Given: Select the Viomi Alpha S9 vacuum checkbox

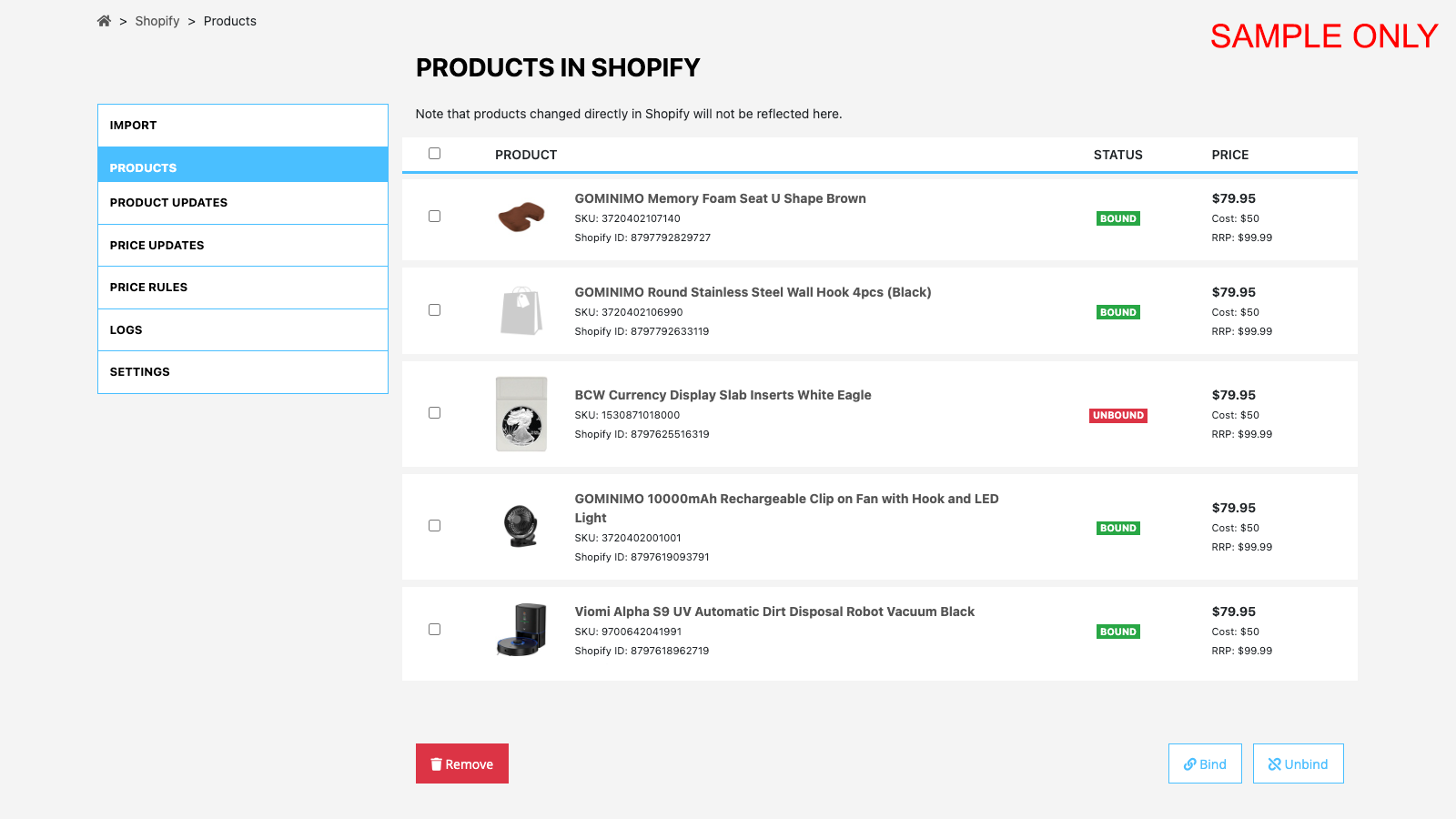Looking at the screenshot, I should [x=434, y=629].
